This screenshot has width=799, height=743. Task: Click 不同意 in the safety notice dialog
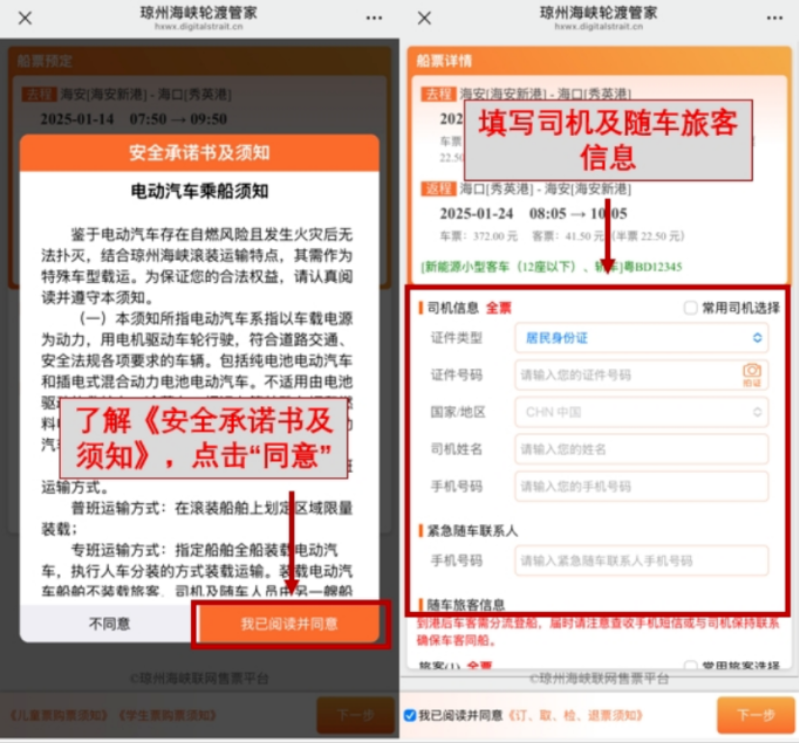[x=109, y=624]
